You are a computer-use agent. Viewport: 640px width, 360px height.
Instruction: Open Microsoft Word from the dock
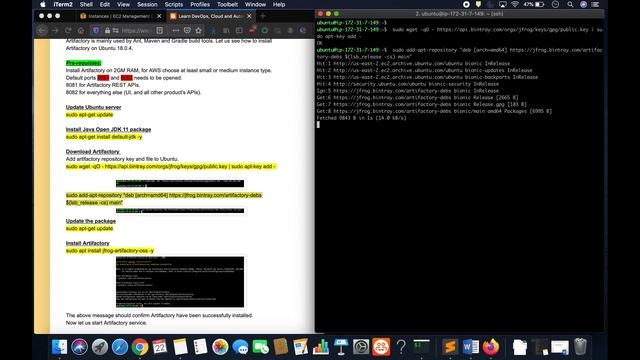(471, 347)
